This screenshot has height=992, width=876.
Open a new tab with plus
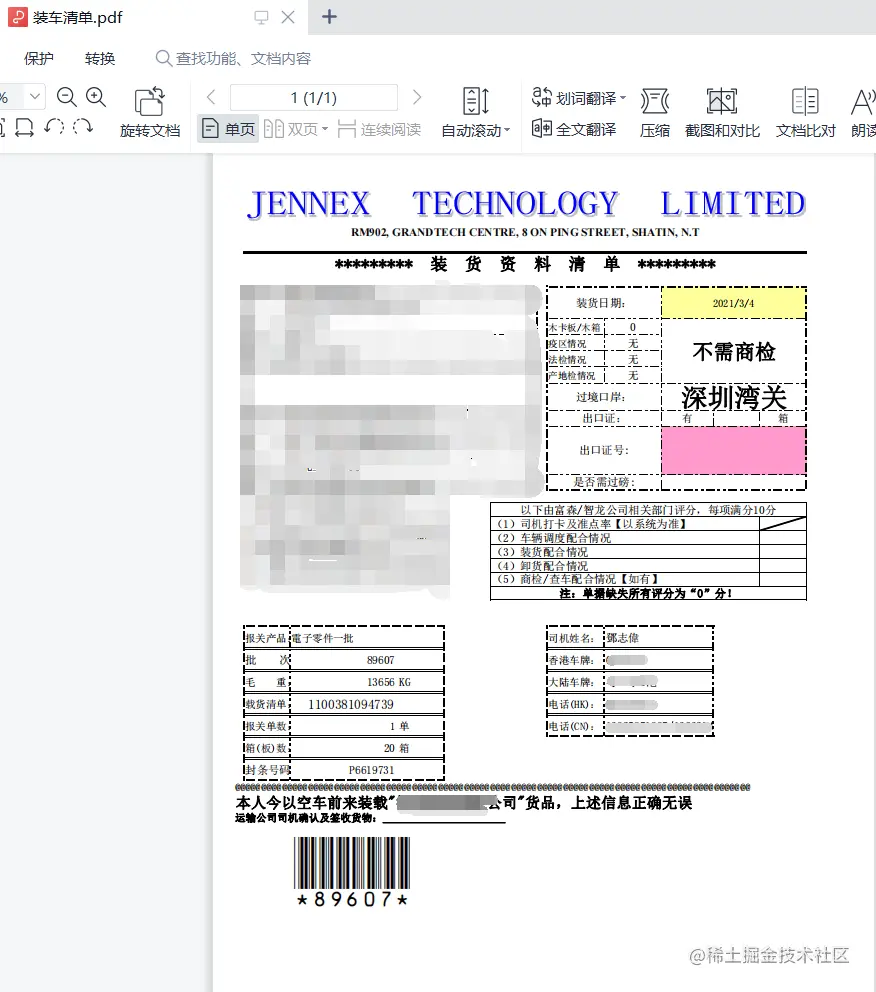click(x=330, y=17)
